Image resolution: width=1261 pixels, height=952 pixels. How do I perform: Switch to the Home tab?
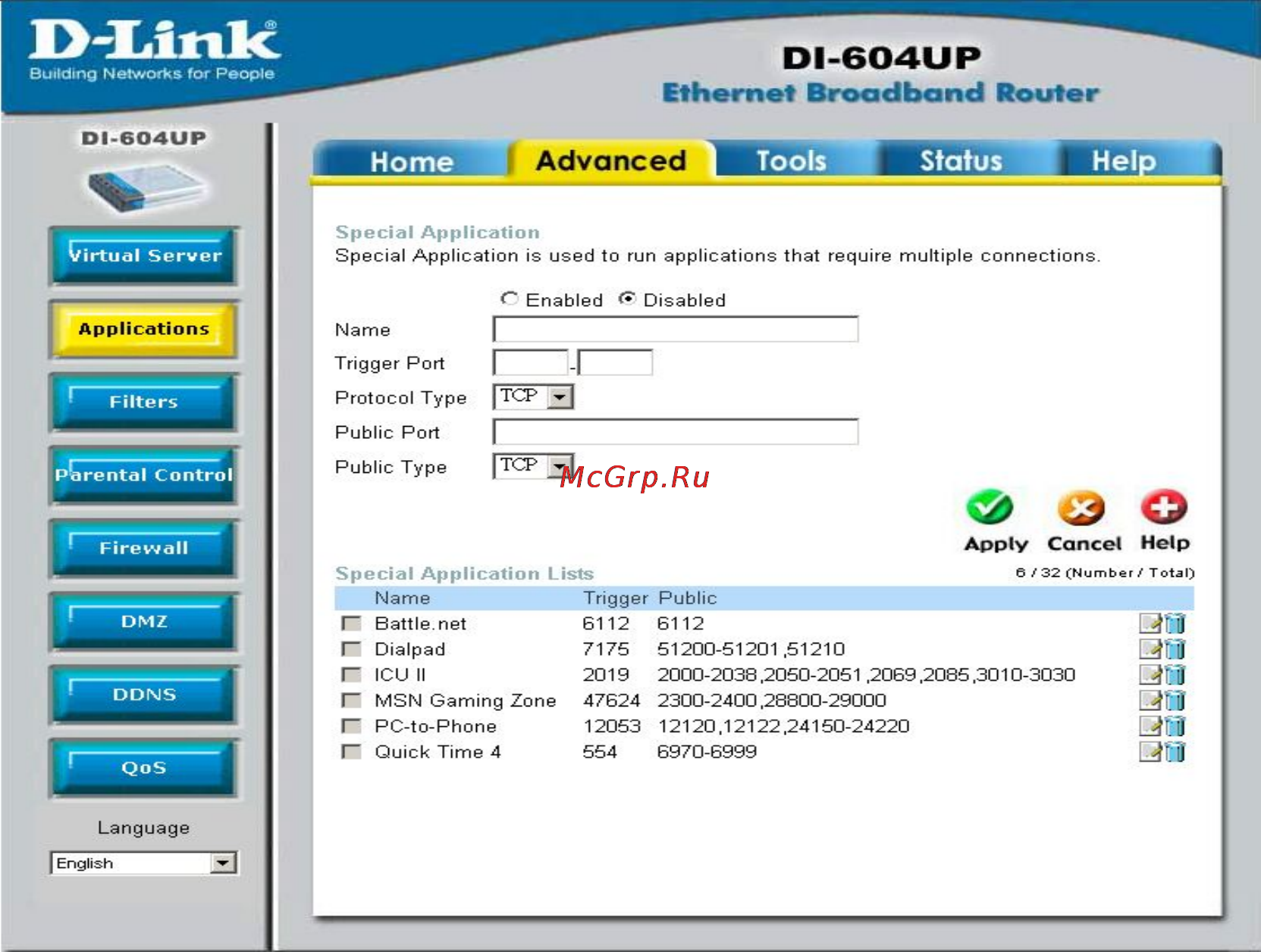pyautogui.click(x=412, y=161)
